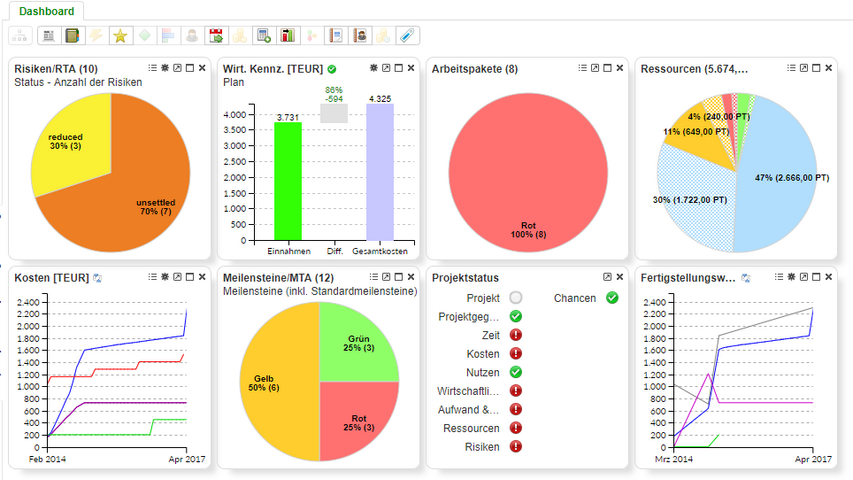Click the Gesamtkosten bar in the chart
Viewport: 853px width, 480px height.
[380, 172]
